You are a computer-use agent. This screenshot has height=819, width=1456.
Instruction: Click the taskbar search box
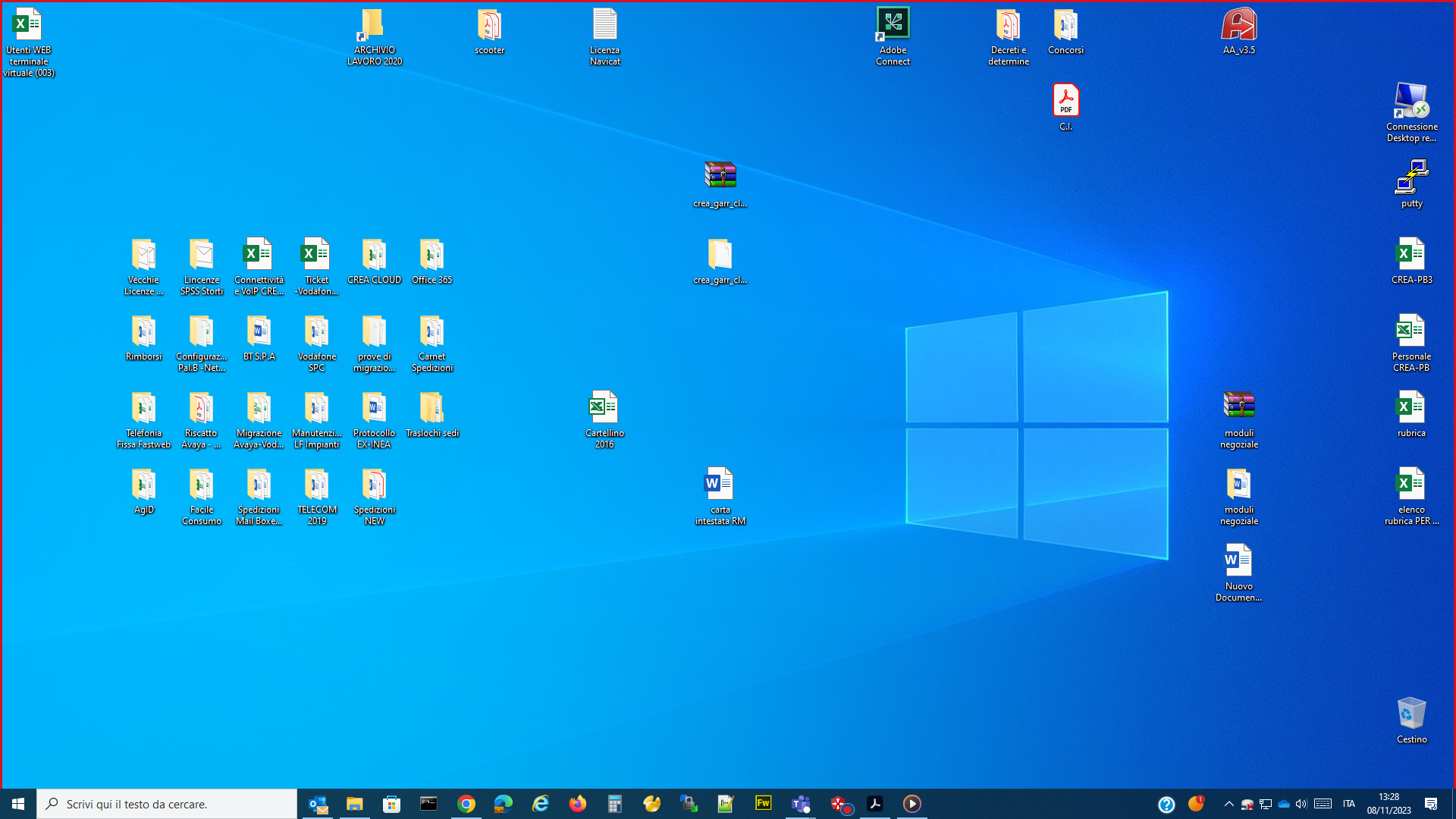tap(167, 804)
